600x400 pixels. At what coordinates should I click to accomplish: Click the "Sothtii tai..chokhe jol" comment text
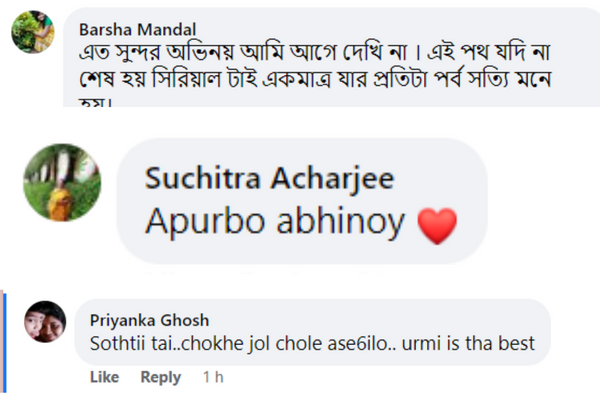pyautogui.click(x=200, y=344)
